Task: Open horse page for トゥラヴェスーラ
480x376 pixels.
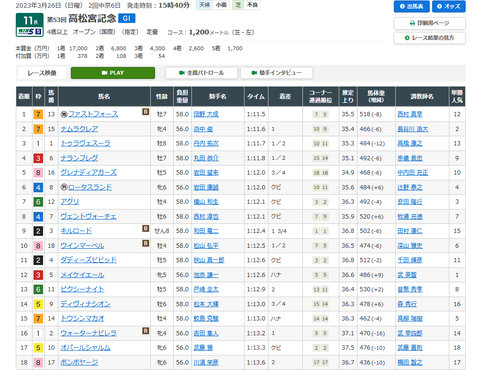Action: (85, 144)
